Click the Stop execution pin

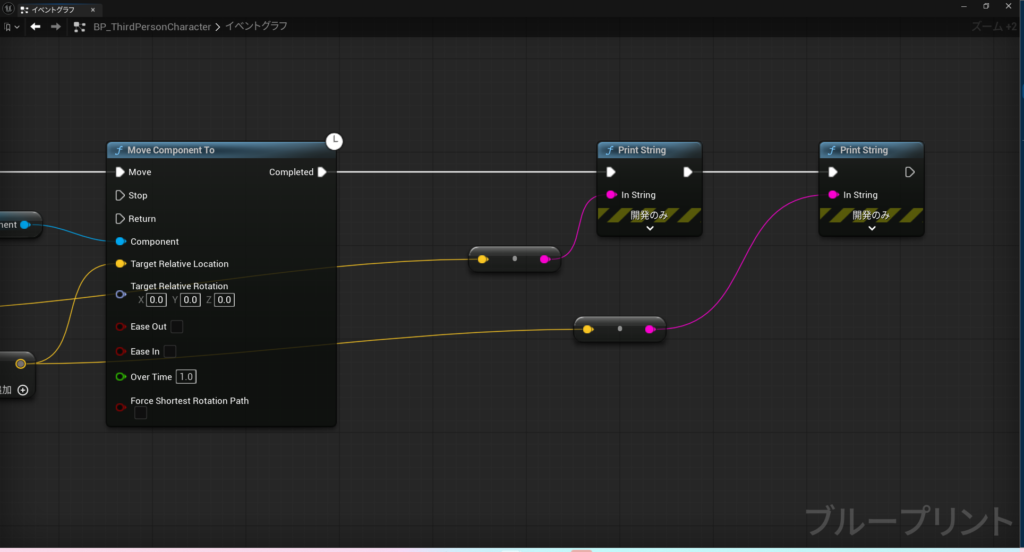[x=120, y=196]
